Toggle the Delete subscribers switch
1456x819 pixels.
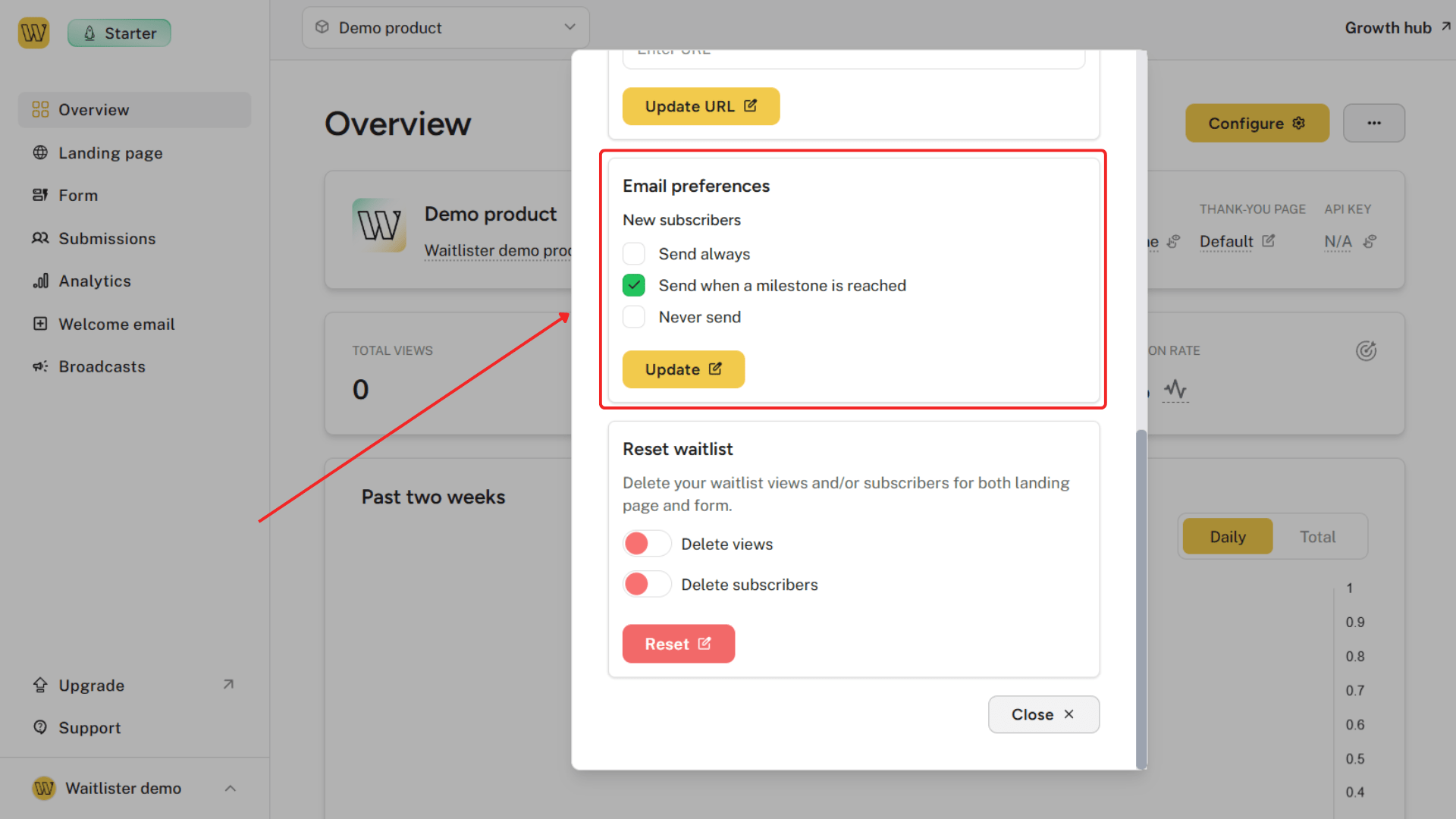coord(647,585)
